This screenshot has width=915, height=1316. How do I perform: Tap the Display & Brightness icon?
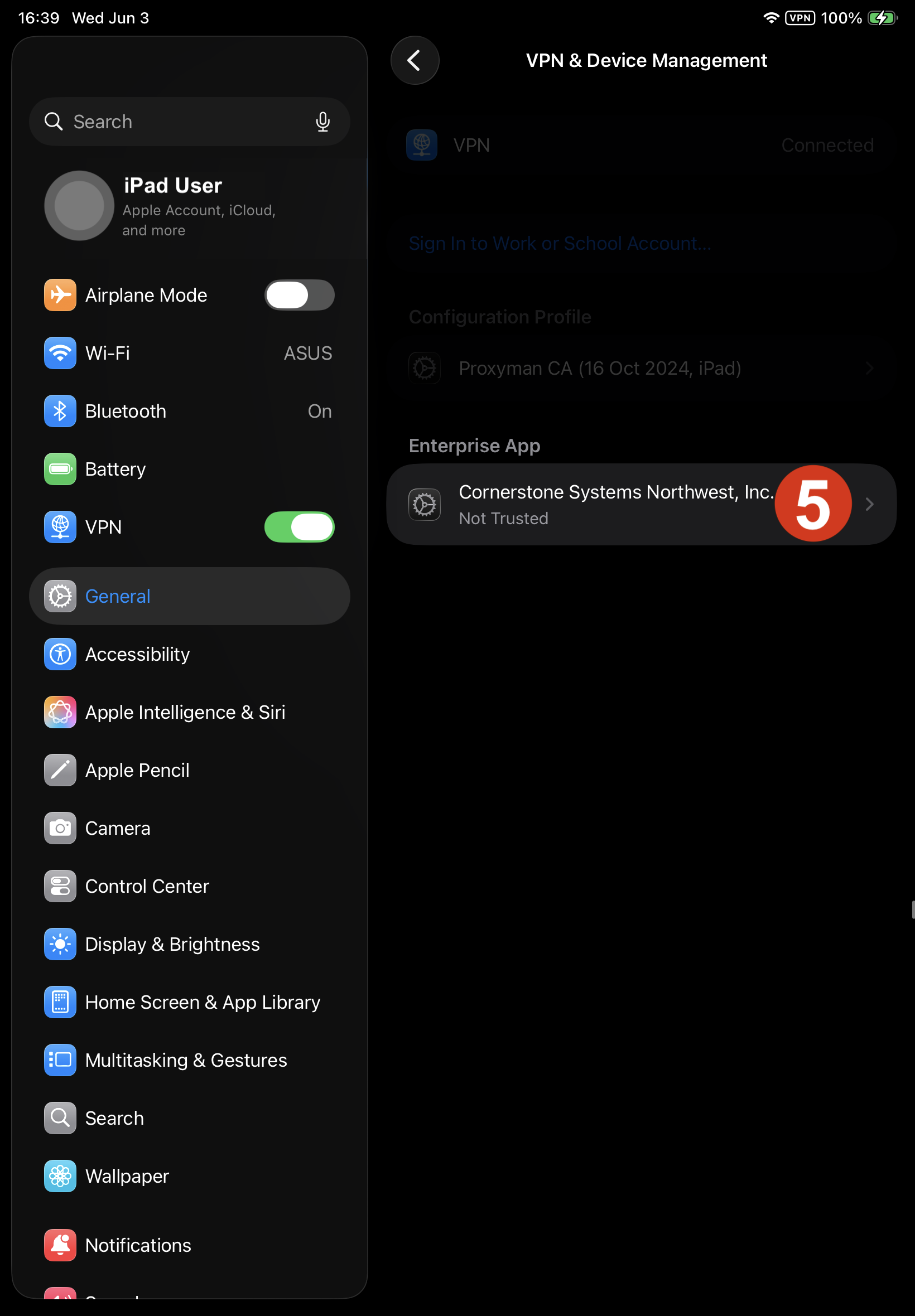(60, 944)
